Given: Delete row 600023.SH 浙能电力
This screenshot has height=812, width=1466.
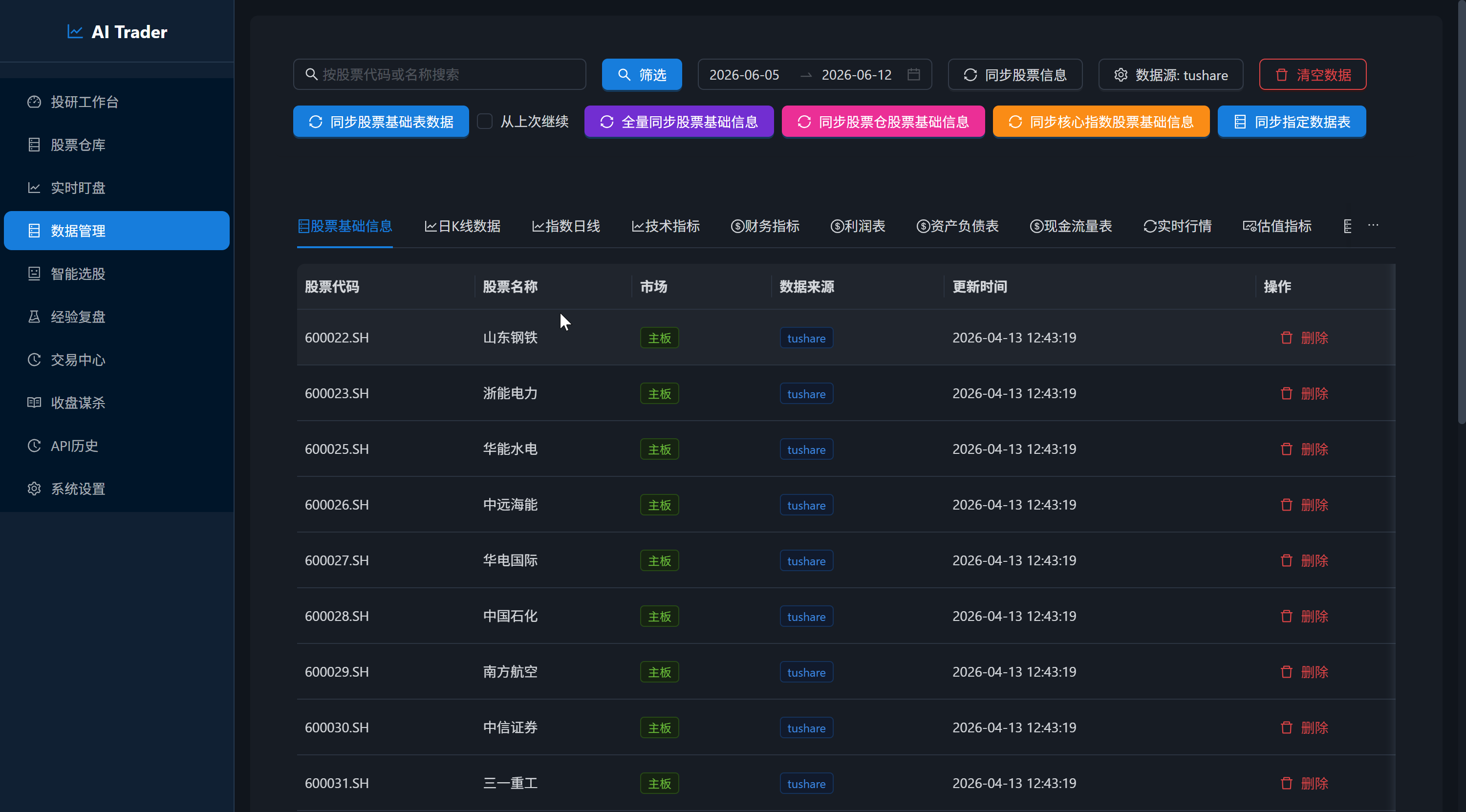Looking at the screenshot, I should click(1304, 393).
